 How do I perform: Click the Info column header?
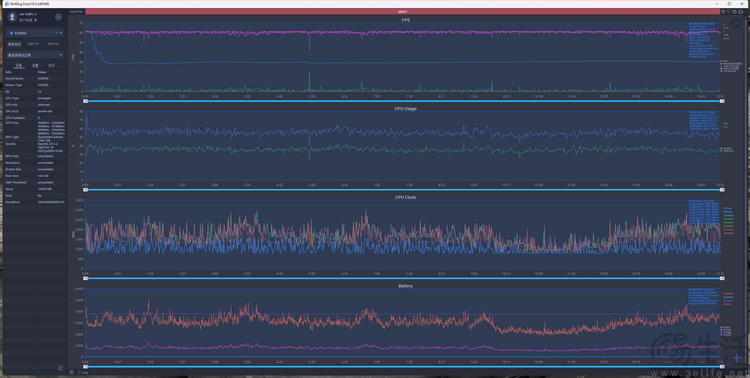(x=8, y=72)
